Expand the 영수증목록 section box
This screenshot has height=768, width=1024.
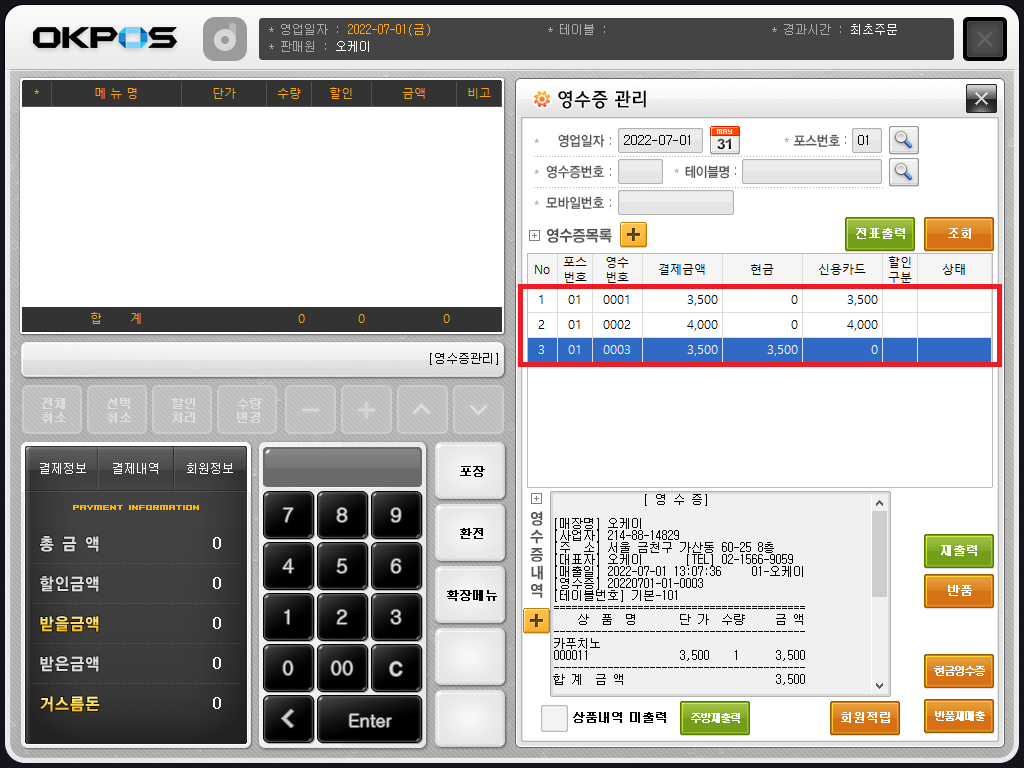click(534, 236)
